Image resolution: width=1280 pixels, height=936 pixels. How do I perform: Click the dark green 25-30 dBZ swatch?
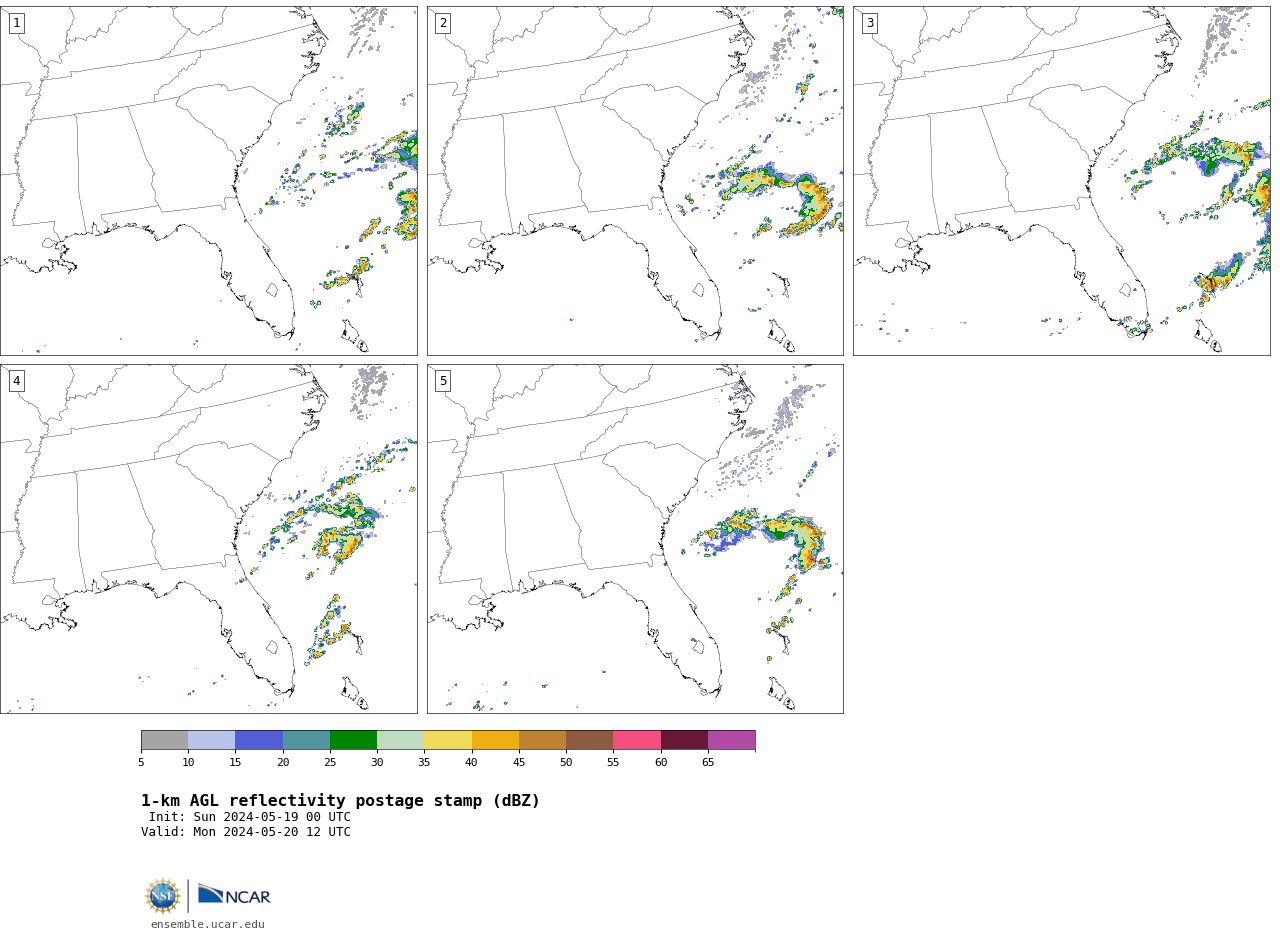tap(353, 740)
